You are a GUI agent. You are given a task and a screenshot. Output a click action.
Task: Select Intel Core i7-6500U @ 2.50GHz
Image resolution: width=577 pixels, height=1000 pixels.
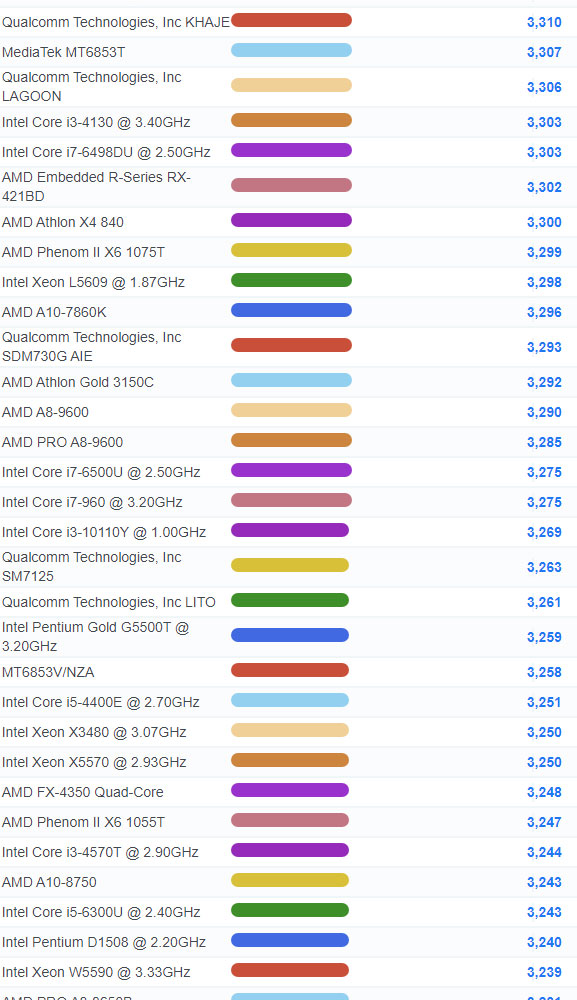(x=101, y=473)
